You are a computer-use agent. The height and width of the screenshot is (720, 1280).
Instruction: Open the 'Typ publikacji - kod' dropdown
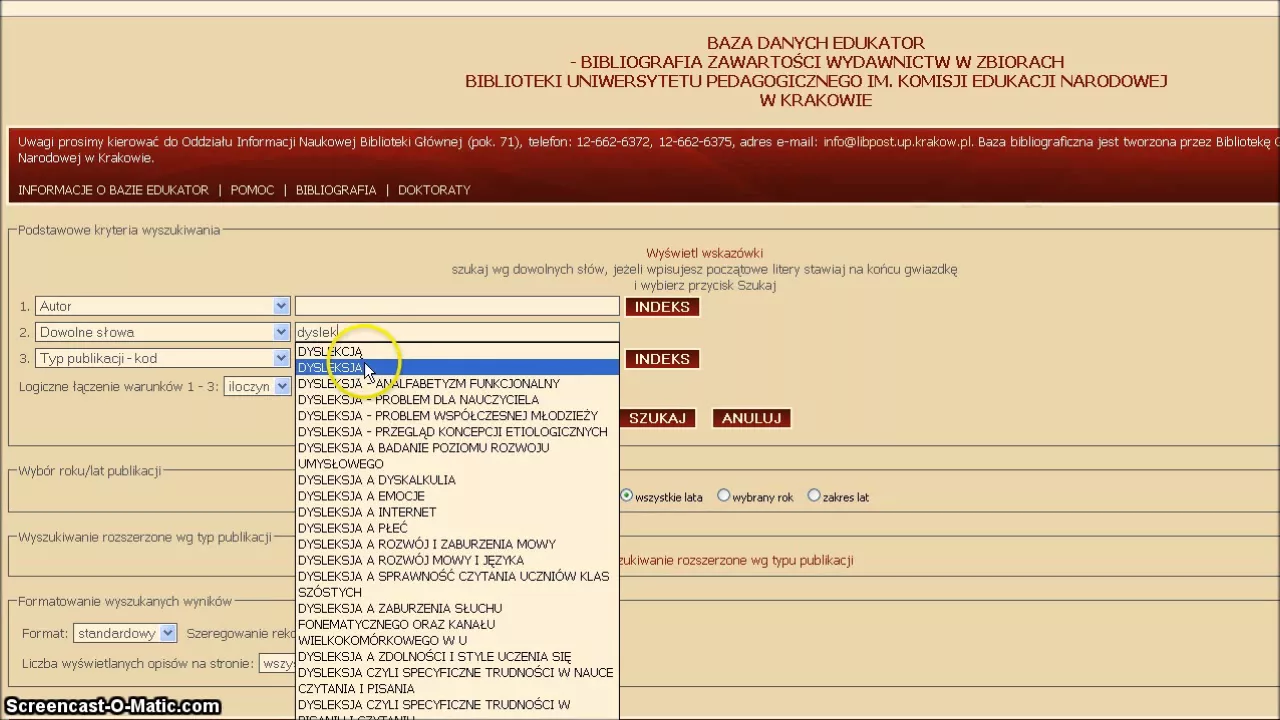[x=281, y=358]
